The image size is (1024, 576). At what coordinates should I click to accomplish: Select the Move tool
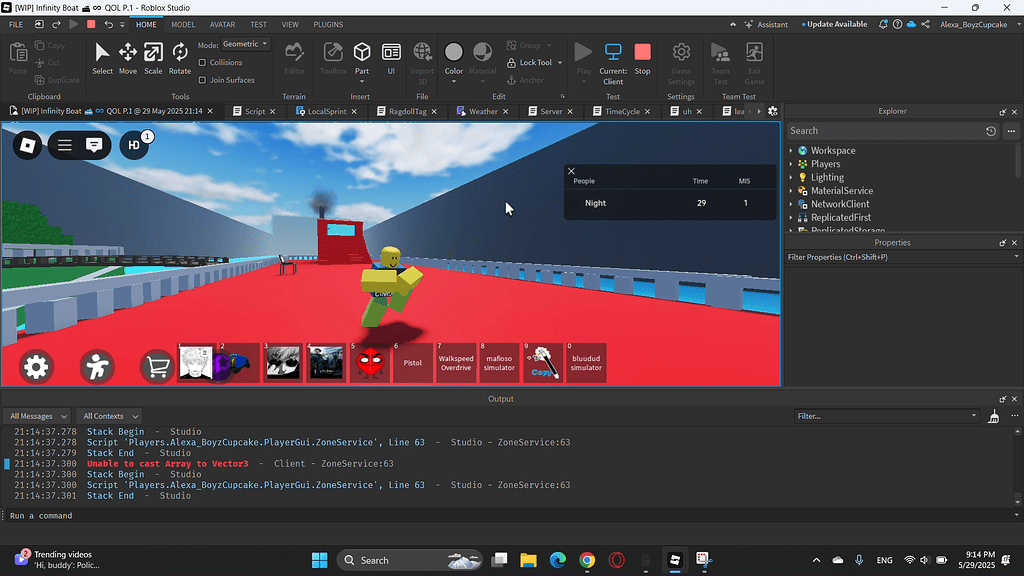click(127, 59)
